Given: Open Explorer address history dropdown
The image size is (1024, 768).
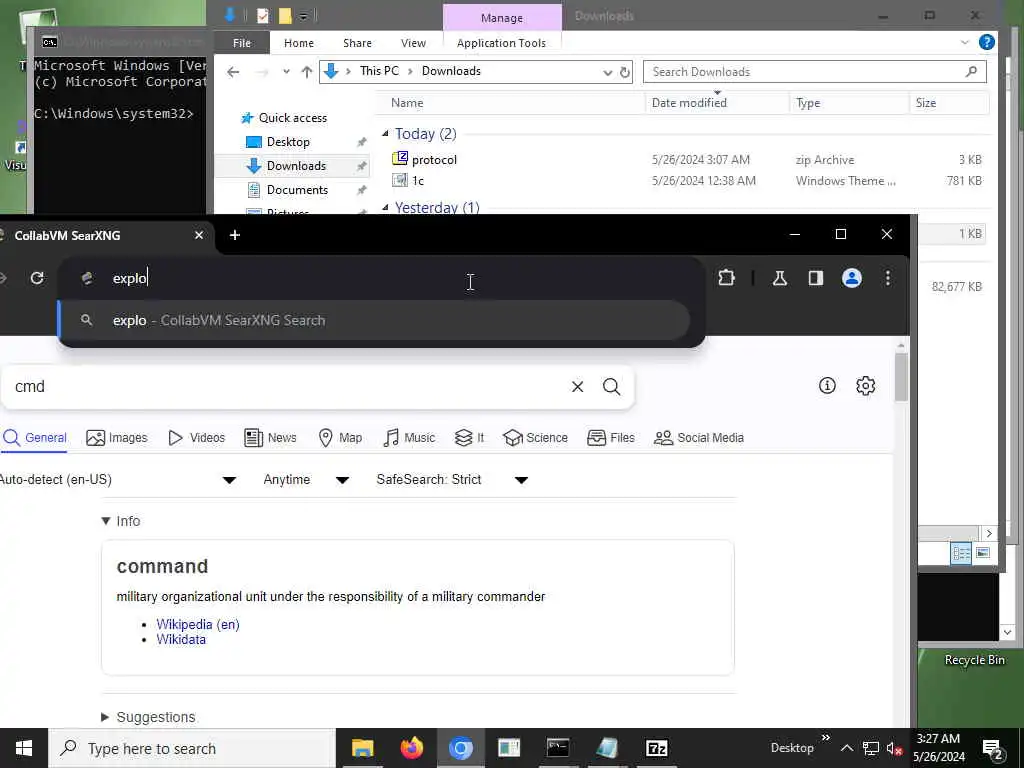Looking at the screenshot, I should [x=607, y=72].
